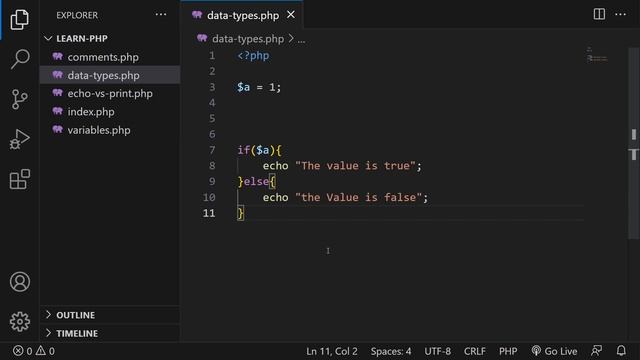The height and width of the screenshot is (360, 640).
Task: Click the breadcrumb ellipsis after data-types.php
Action: click(301, 40)
